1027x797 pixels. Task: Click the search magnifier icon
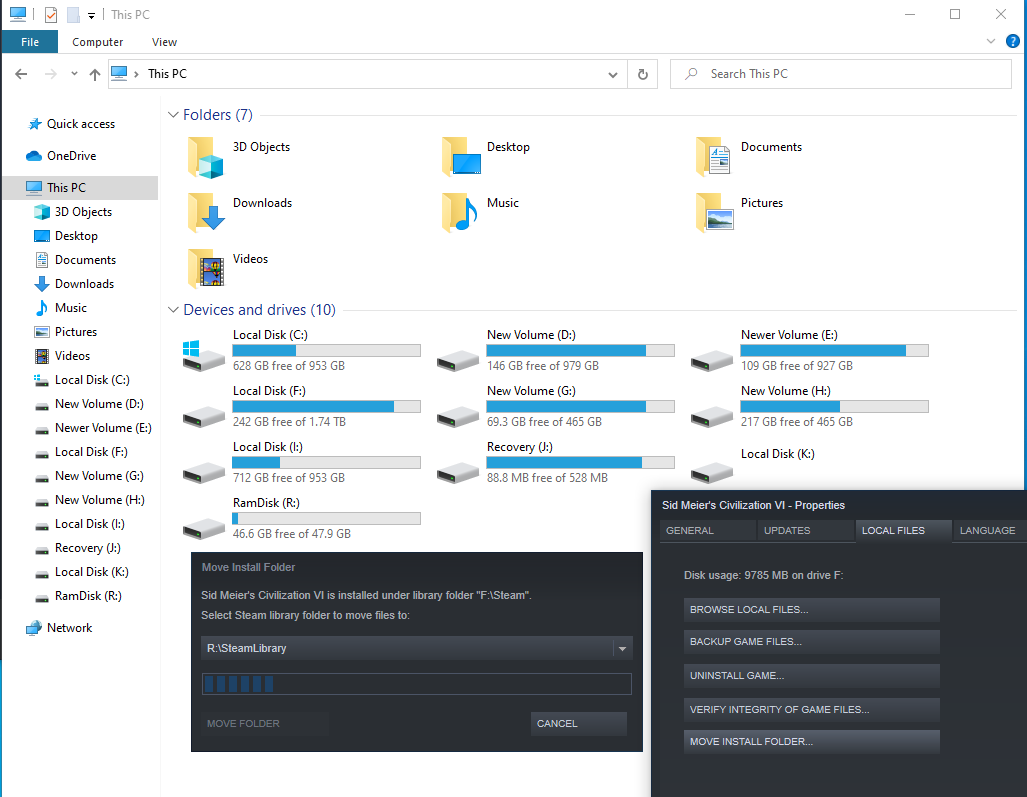pos(691,74)
